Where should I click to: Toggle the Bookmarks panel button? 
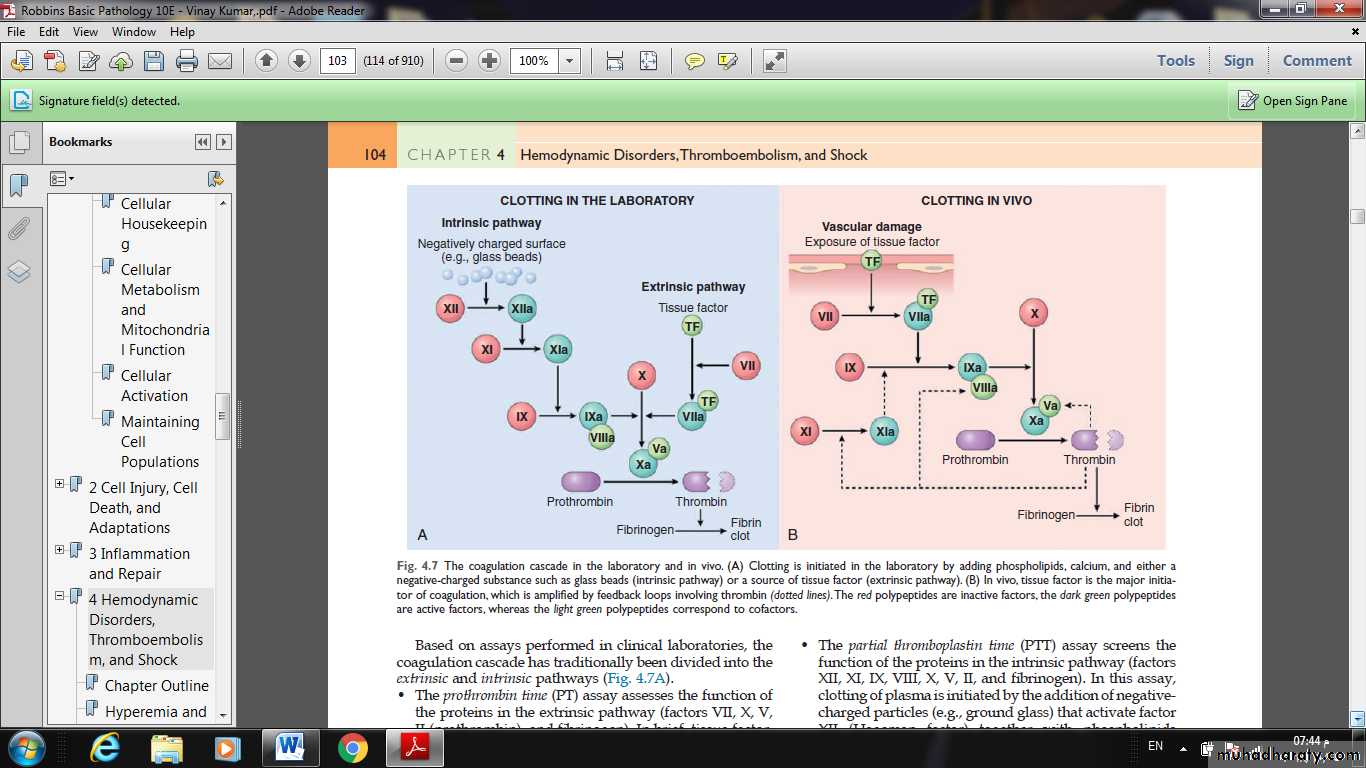[19, 186]
